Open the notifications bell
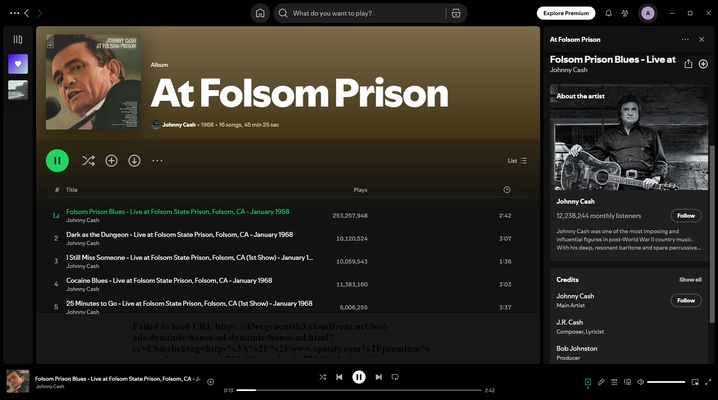This screenshot has height=400, width=718. [x=608, y=13]
